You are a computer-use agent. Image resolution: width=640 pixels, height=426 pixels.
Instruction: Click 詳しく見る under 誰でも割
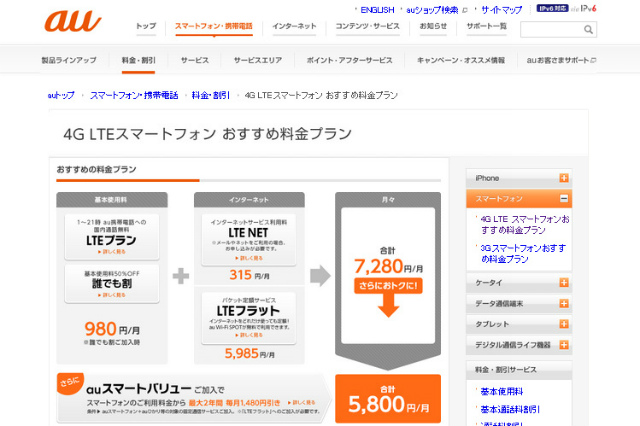pyautogui.click(x=111, y=295)
